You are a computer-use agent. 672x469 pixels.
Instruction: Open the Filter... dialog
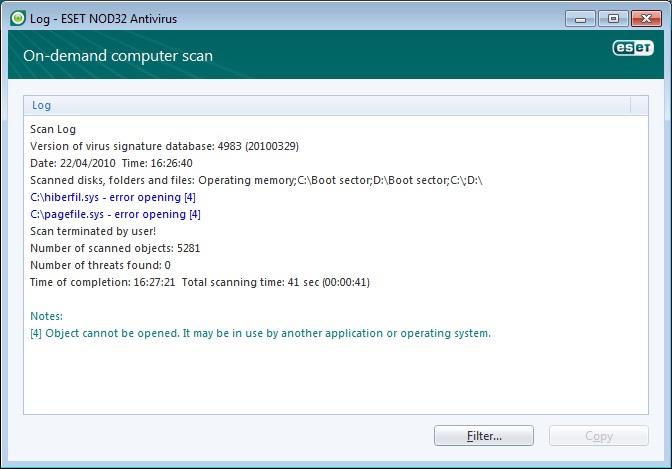tap(484, 436)
